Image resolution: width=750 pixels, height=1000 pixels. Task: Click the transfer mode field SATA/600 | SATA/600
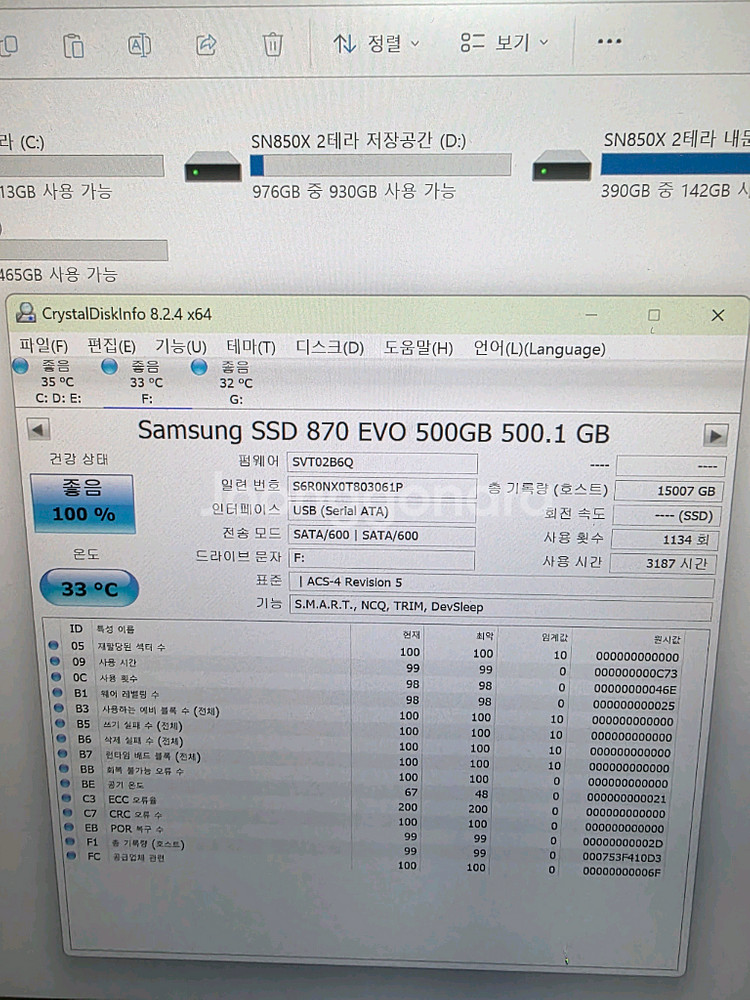pyautogui.click(x=381, y=536)
